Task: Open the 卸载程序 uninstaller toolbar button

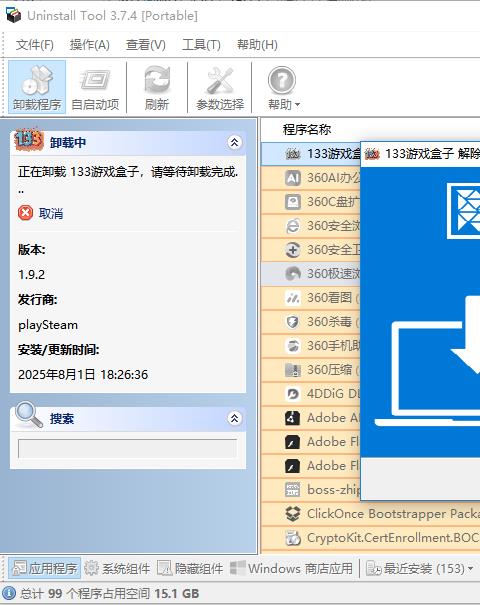Action: [37, 87]
